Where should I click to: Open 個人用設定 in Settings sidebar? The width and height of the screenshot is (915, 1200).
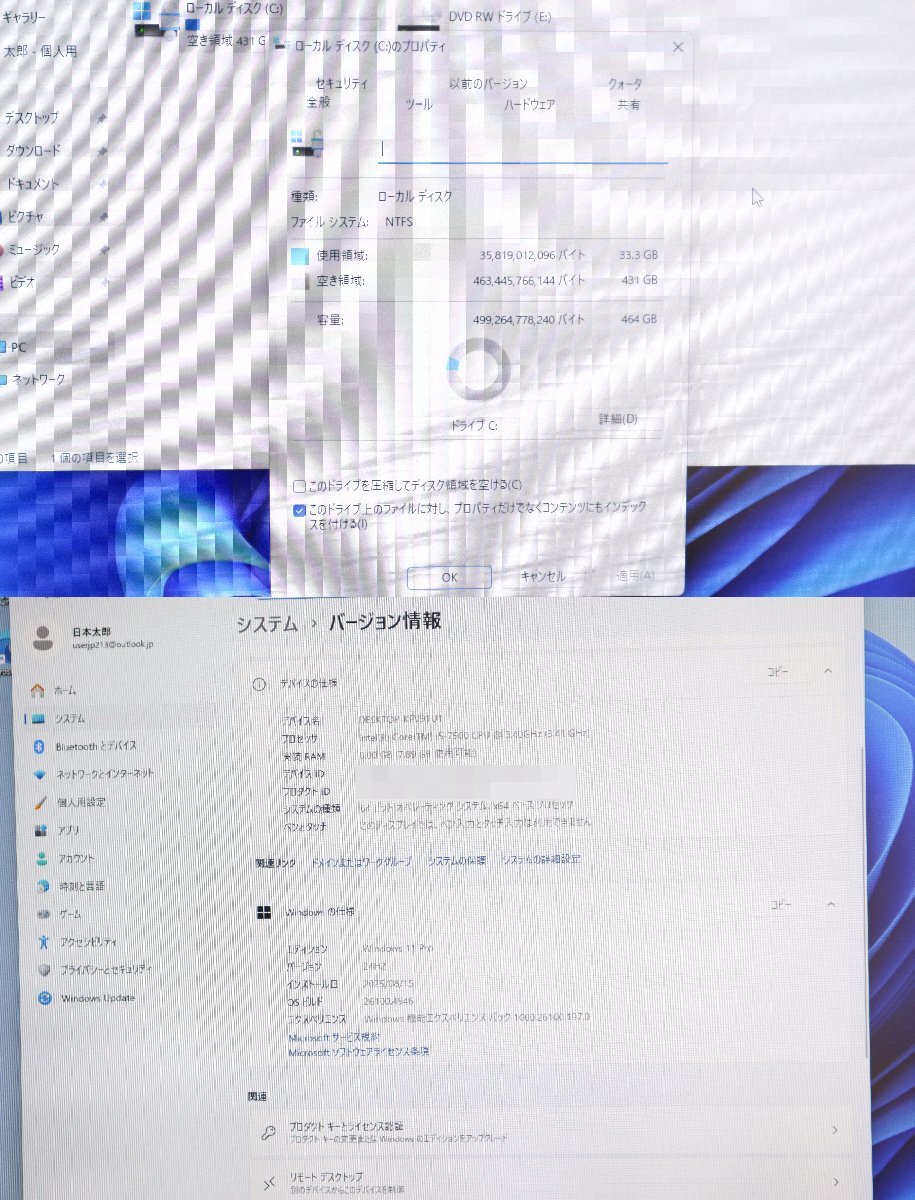coord(69,802)
